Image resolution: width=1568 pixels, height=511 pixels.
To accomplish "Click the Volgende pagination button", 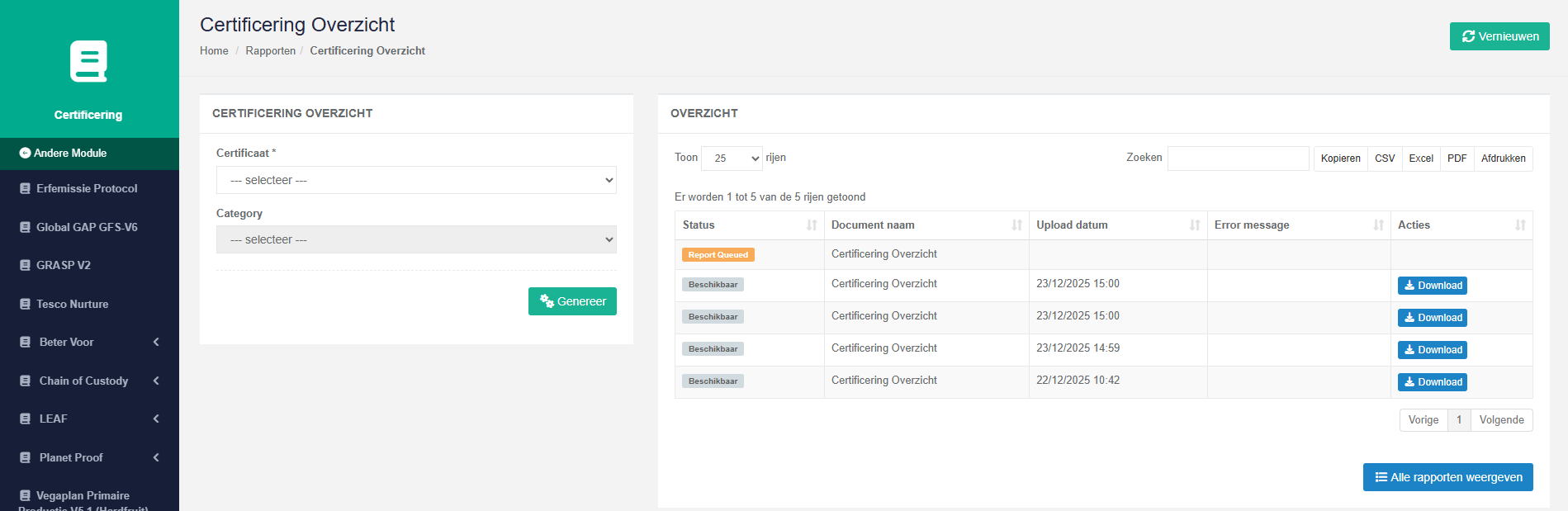I will (x=1501, y=420).
